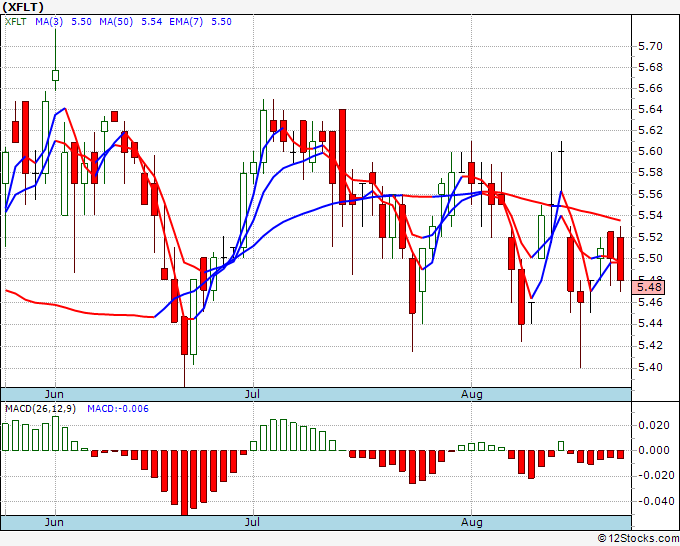
Task: Click the 0.000 MACD axis label
Action: tap(654, 450)
